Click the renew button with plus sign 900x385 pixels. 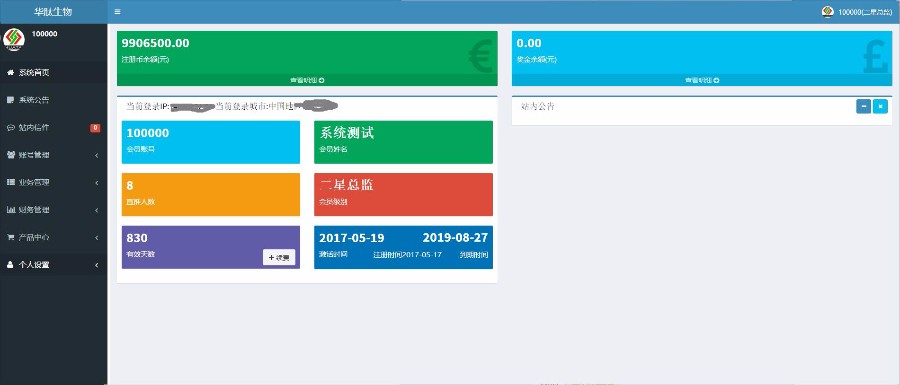click(x=279, y=258)
